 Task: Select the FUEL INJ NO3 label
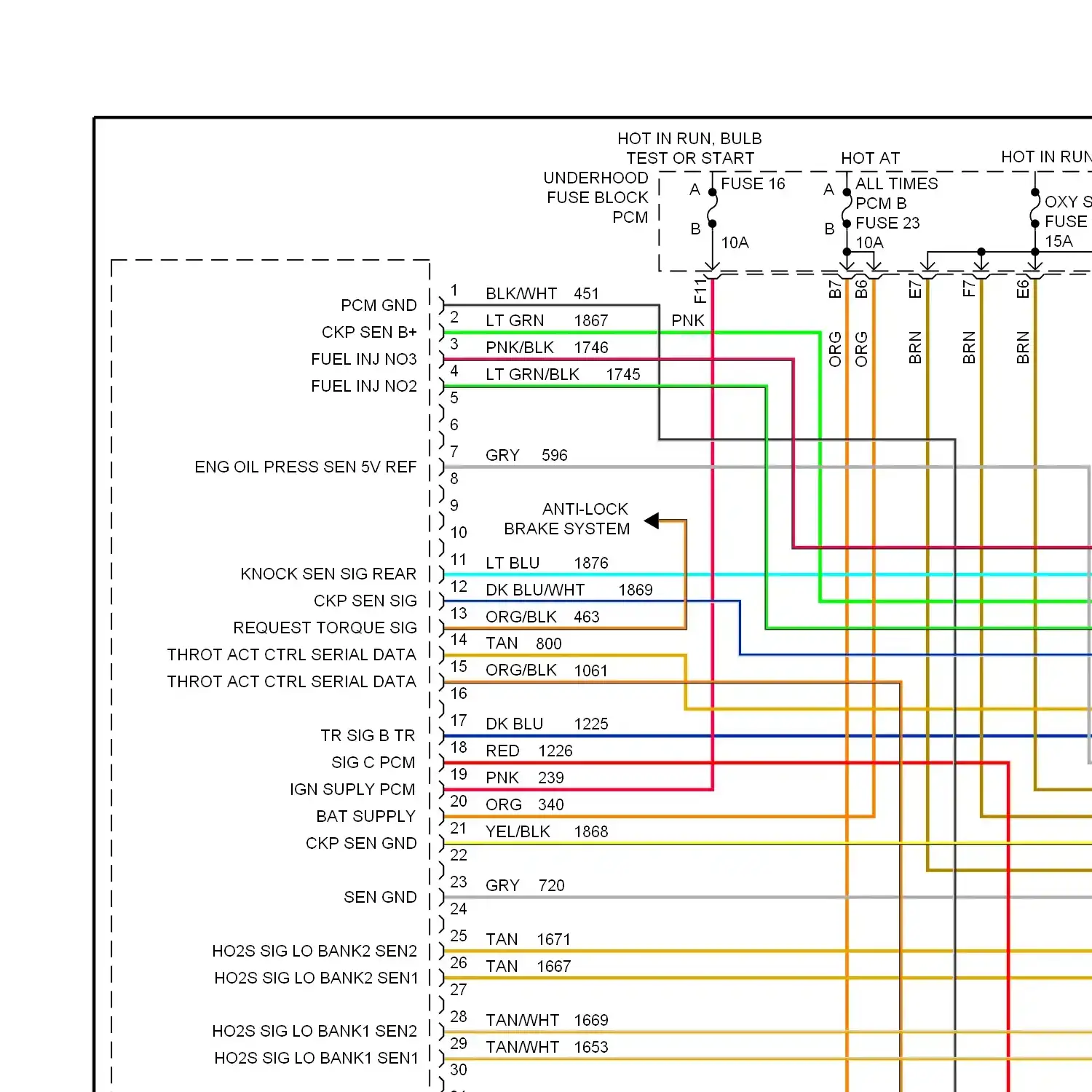[364, 359]
